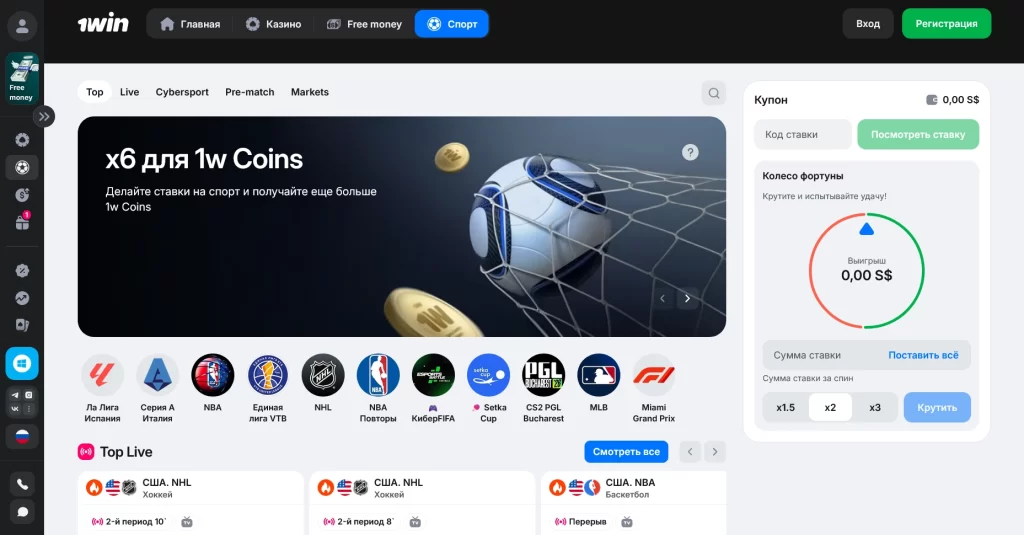Advance banner with the next arrow
Screen dimensions: 1024x535
687,299
